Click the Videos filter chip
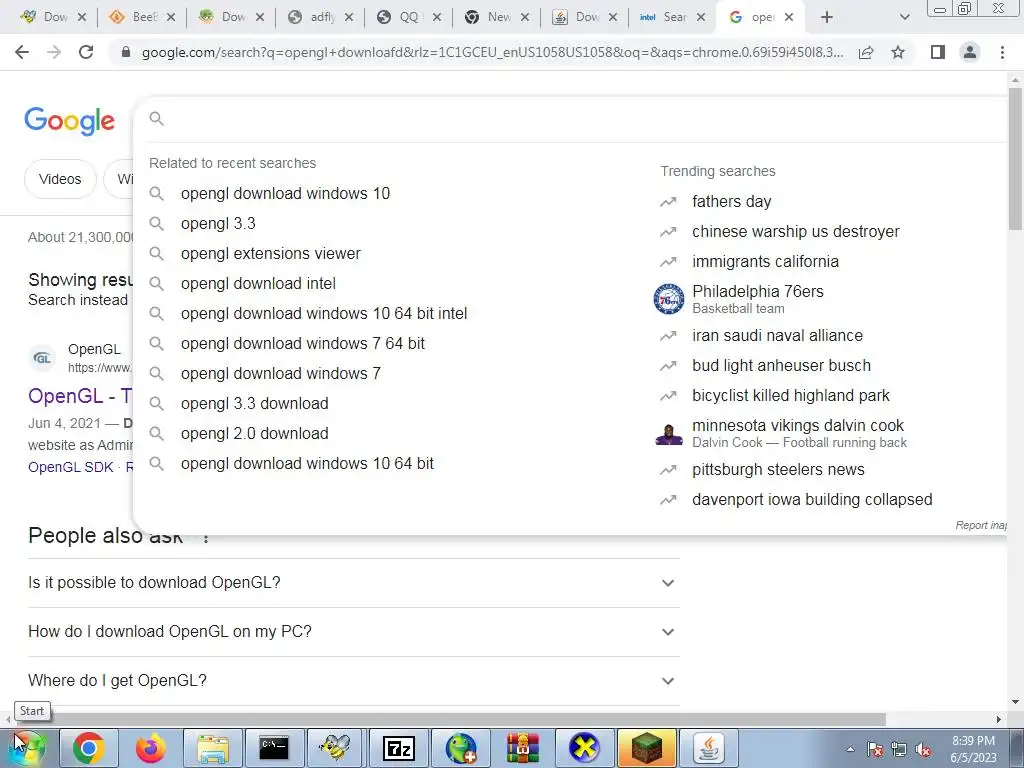Screen dimensions: 1024x768 (x=60, y=179)
